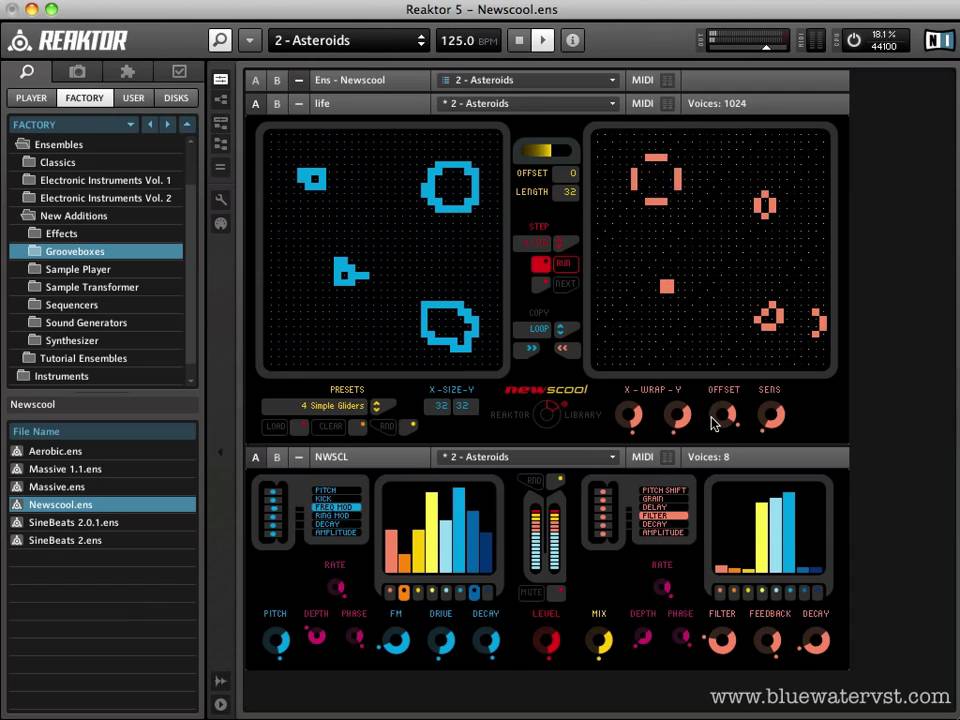
Task: Click the LOAD preset button
Action: [x=276, y=426]
